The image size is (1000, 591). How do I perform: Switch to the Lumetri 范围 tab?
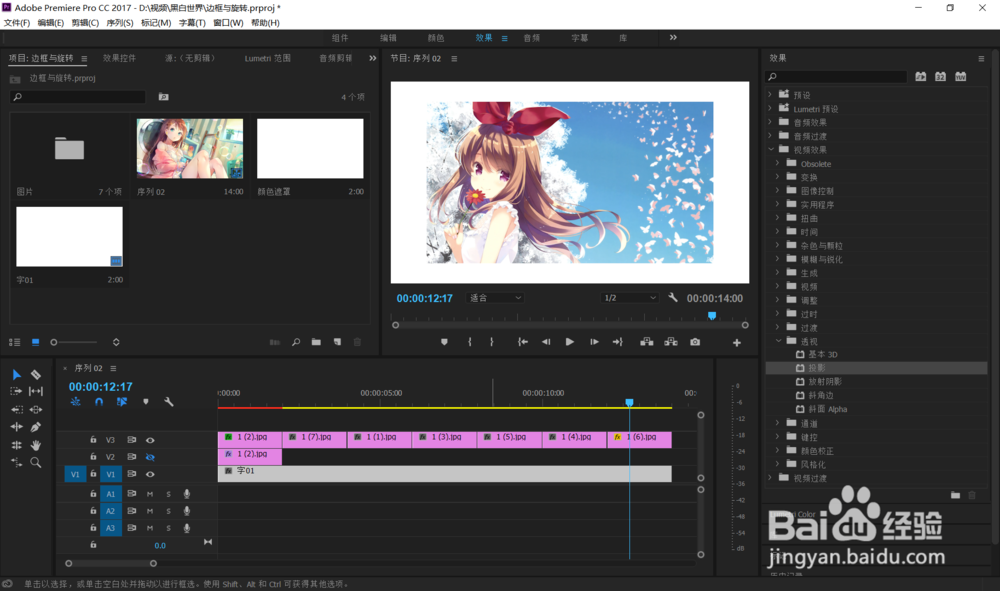click(x=268, y=58)
